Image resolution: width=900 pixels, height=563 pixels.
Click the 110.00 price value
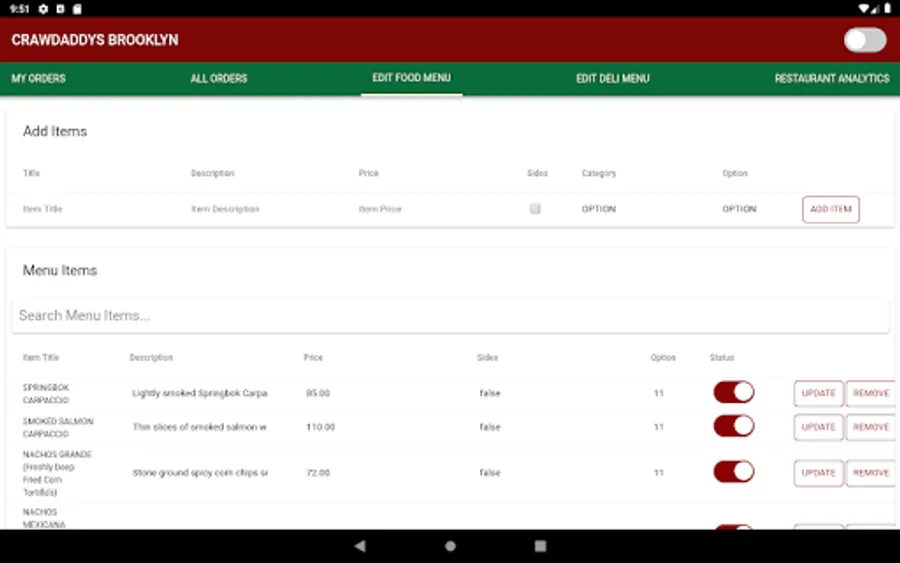(320, 427)
